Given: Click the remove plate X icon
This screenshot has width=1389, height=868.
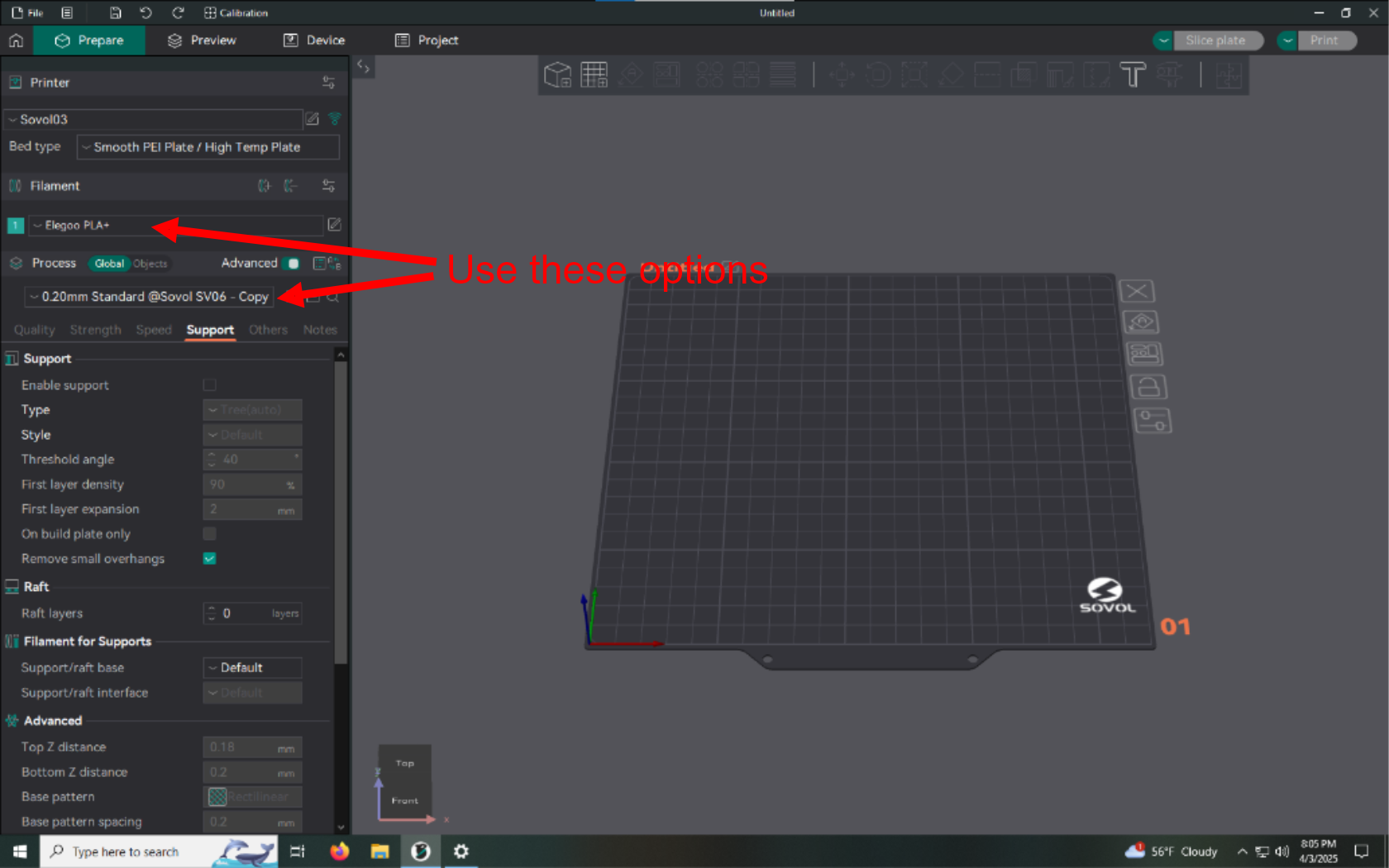Looking at the screenshot, I should point(1137,291).
